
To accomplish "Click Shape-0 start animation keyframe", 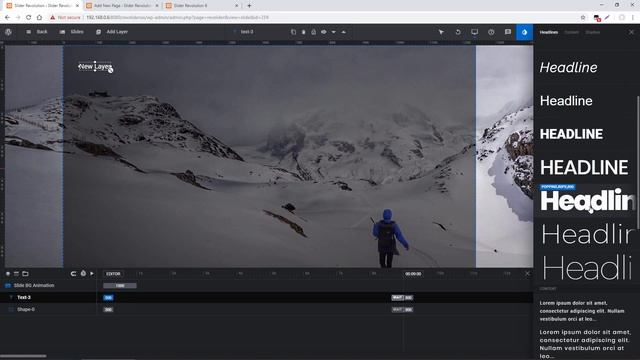I will point(108,310).
